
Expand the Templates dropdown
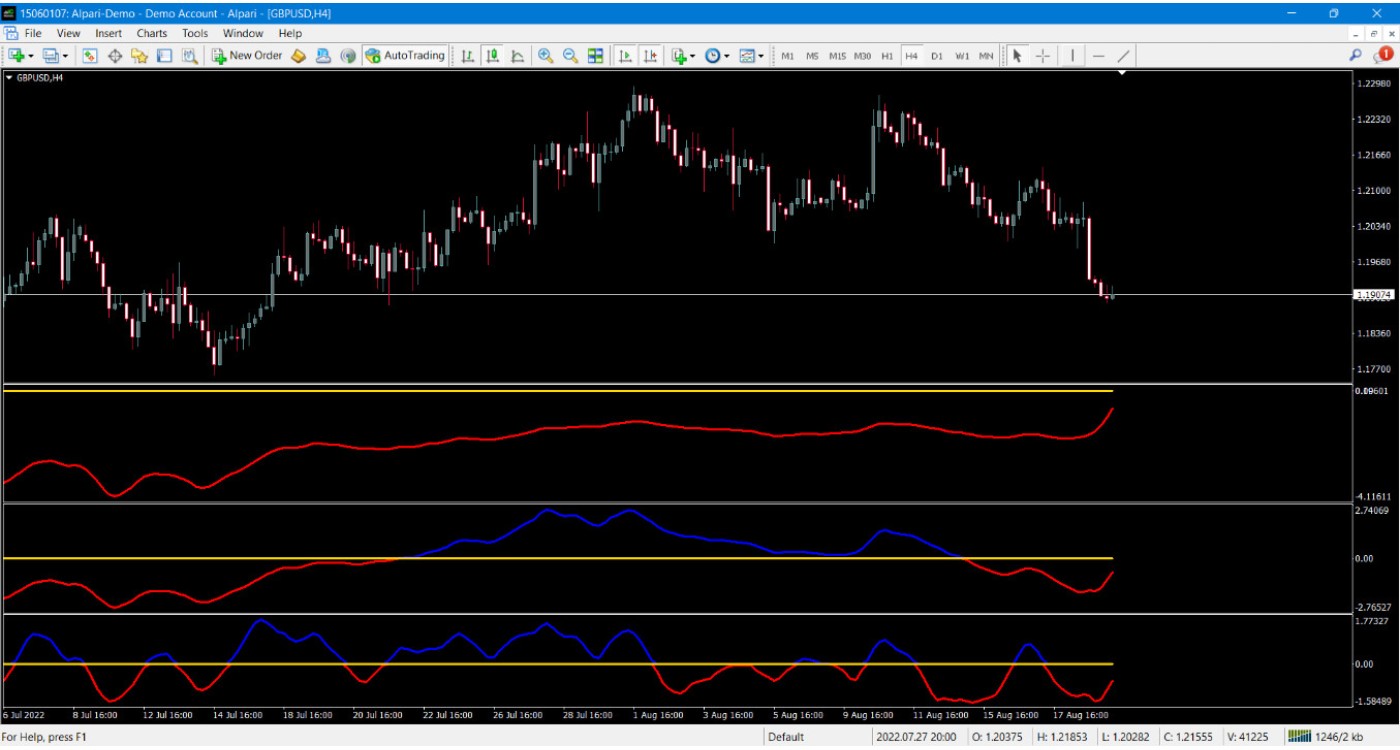tap(752, 56)
